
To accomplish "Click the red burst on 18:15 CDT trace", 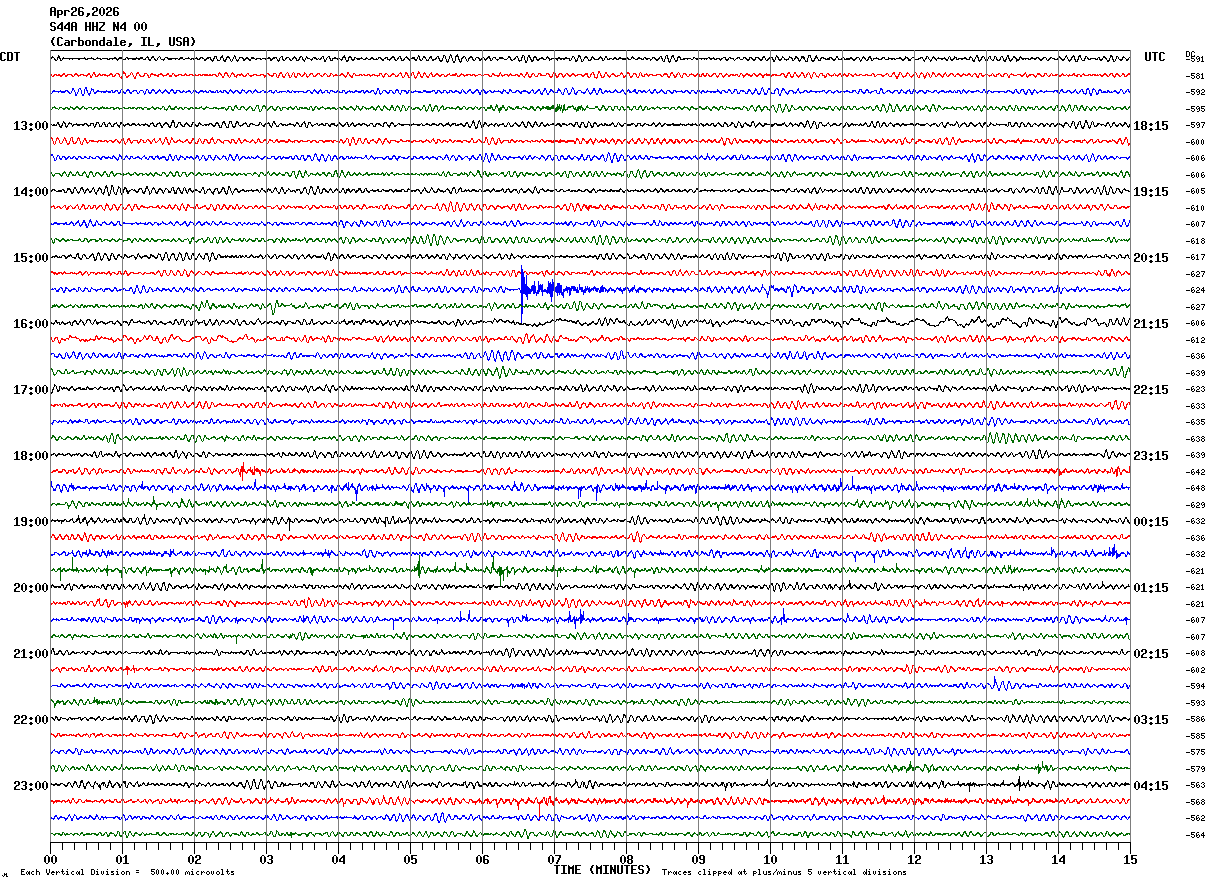I will click(247, 471).
